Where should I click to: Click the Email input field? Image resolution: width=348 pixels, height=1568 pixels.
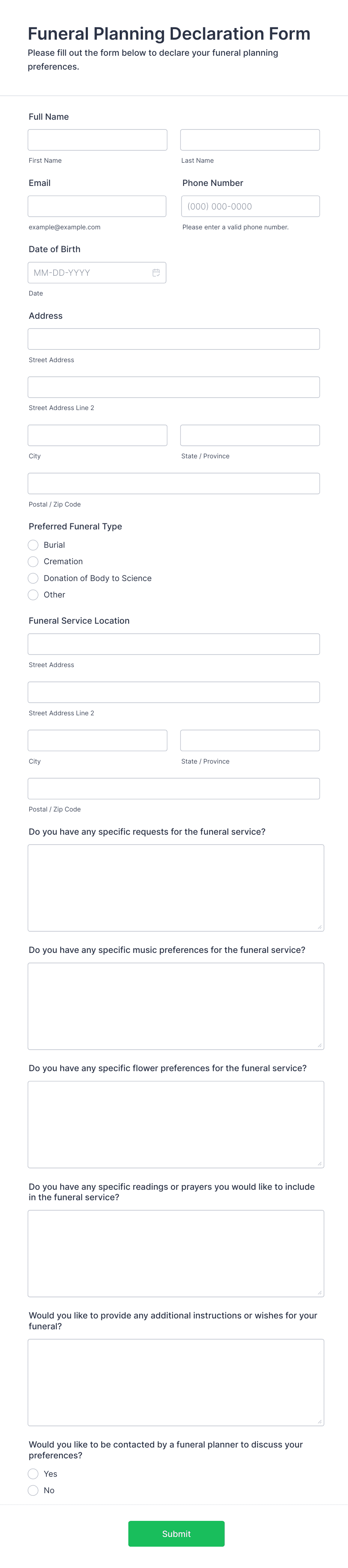pyautogui.click(x=97, y=206)
